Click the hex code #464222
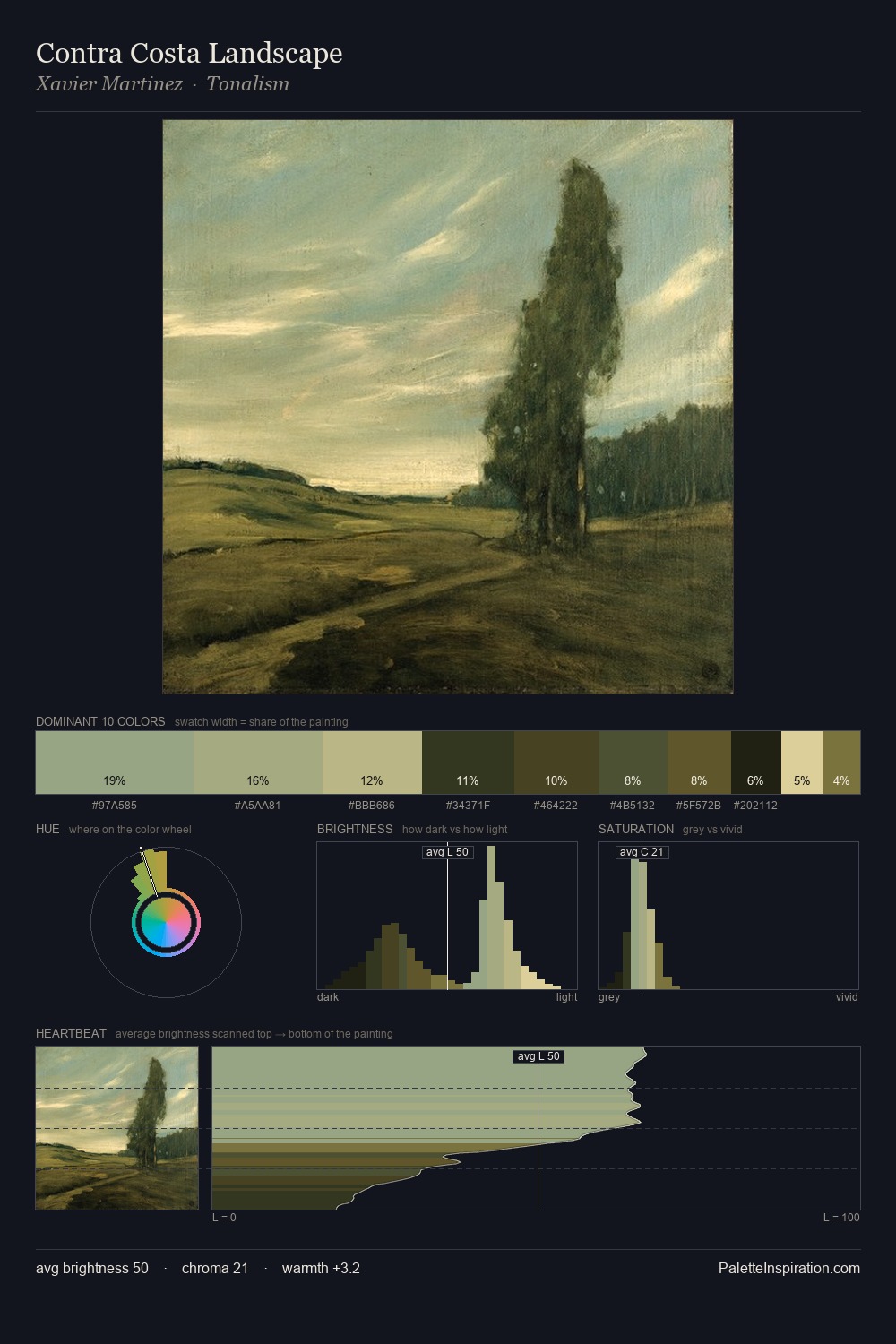896x1344 pixels. point(556,805)
